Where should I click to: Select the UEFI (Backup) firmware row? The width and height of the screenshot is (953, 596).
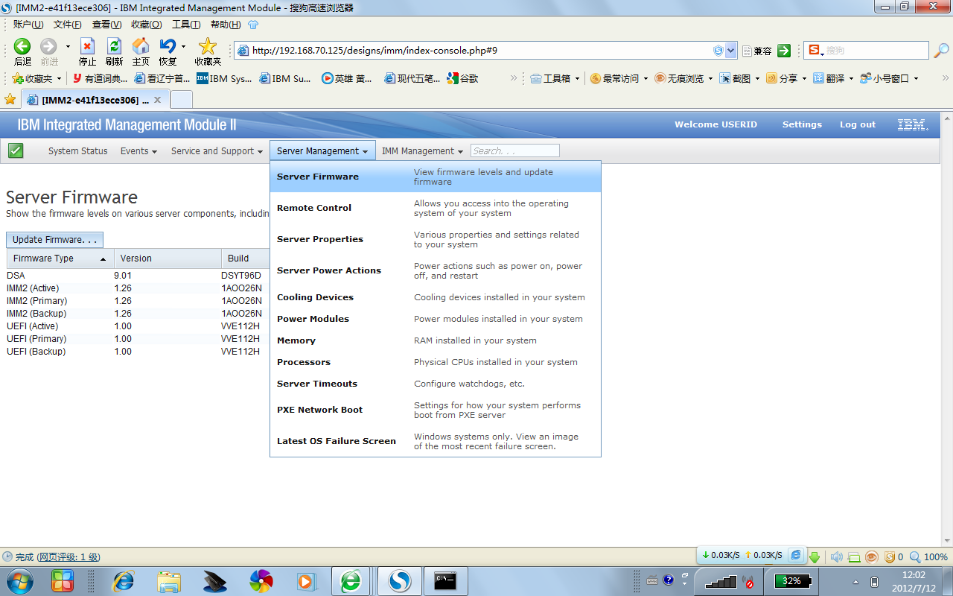coord(137,352)
